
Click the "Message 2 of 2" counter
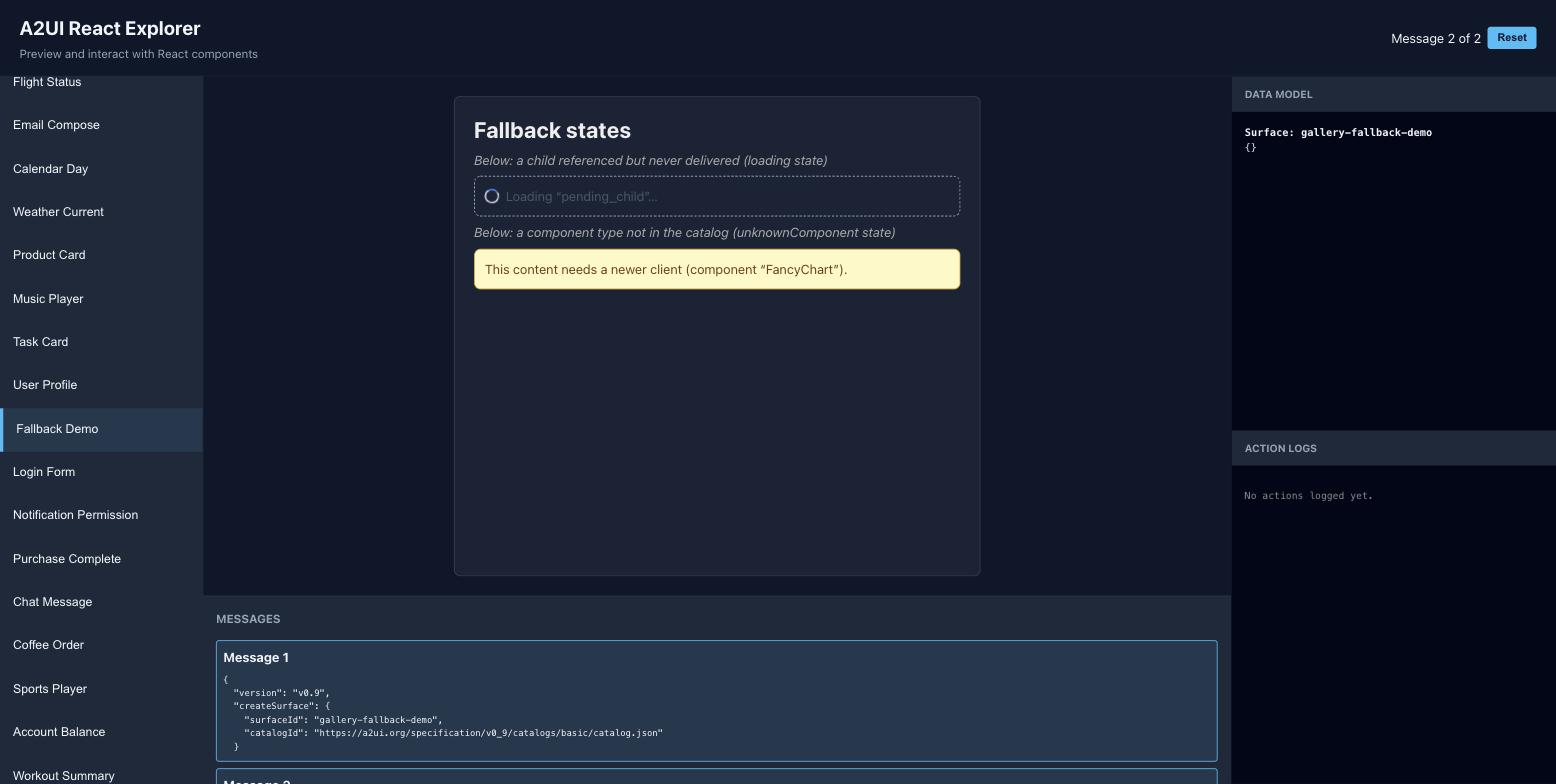[x=1436, y=38]
